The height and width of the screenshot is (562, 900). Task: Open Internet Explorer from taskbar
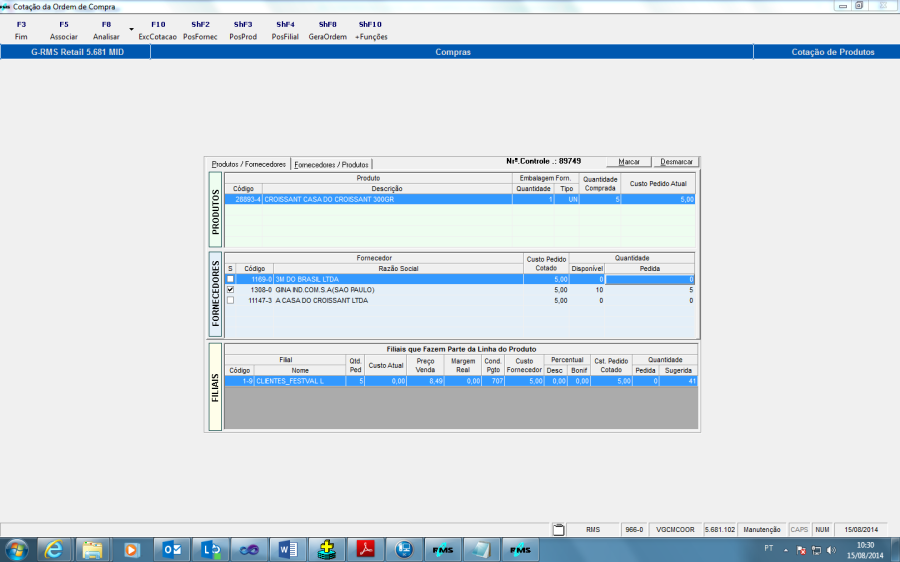(54, 550)
